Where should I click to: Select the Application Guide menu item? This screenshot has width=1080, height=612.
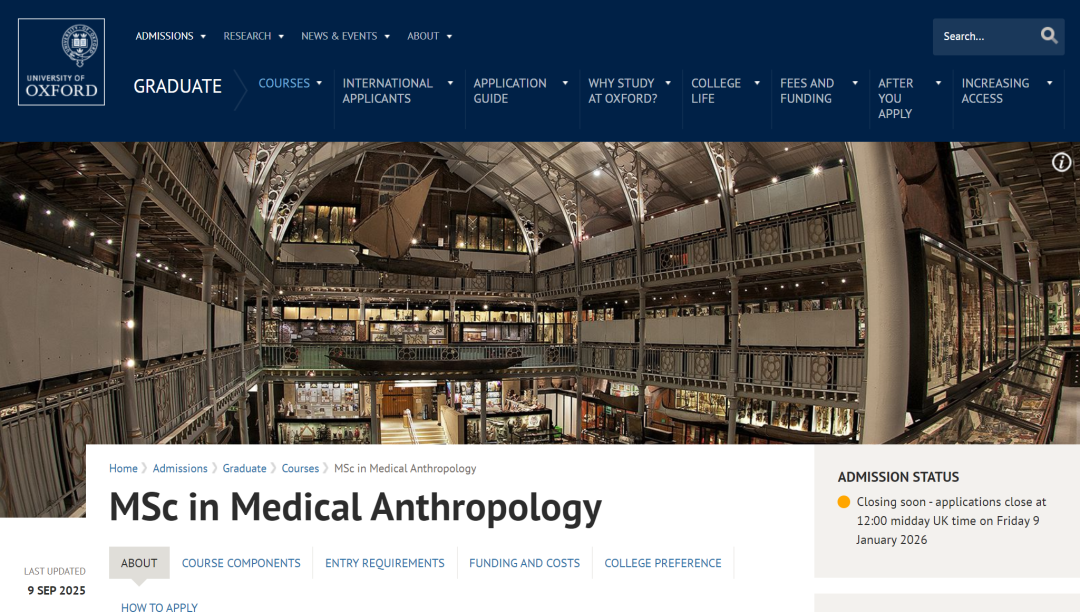[510, 91]
